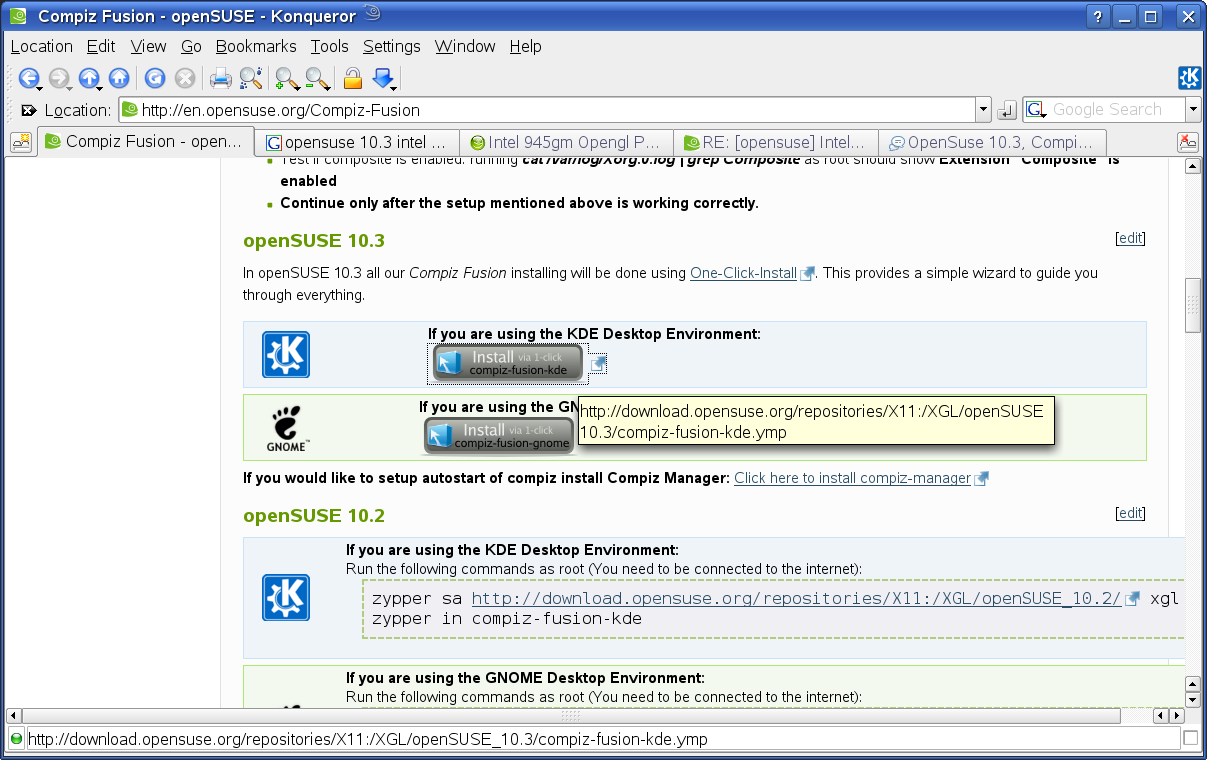Click the 'openSUSE 10.3' section heading
The width and height of the screenshot is (1207, 760).
click(x=314, y=241)
